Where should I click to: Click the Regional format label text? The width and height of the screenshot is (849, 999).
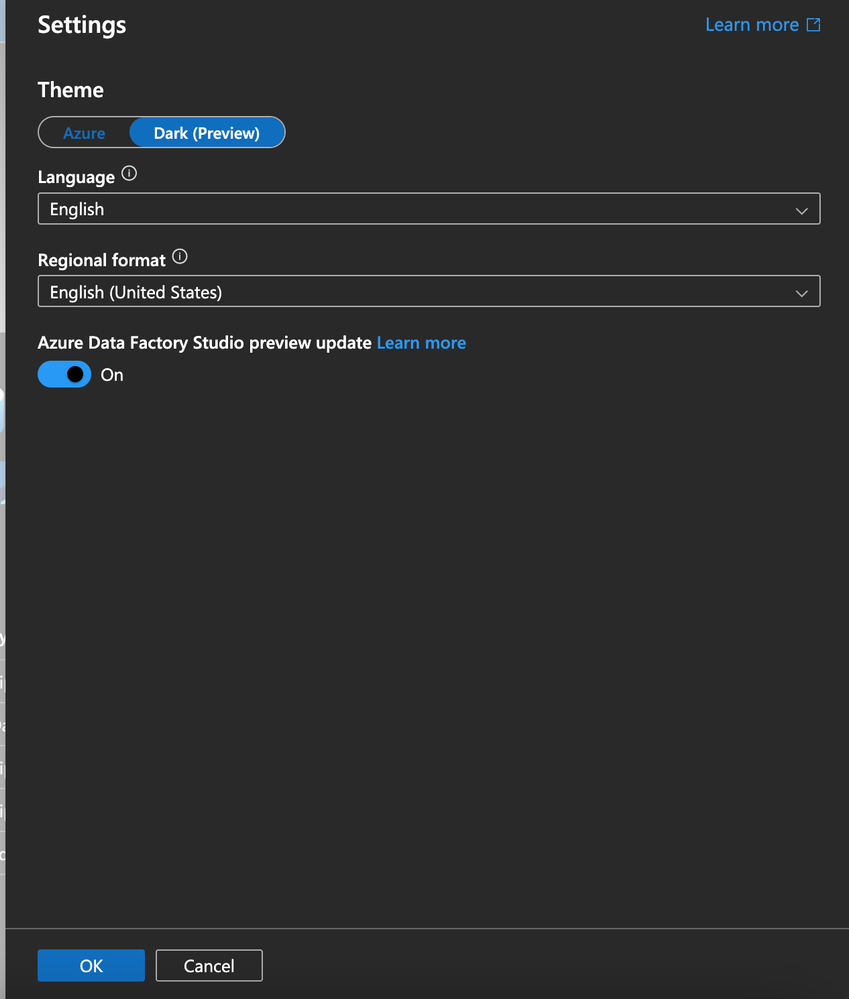coord(101,260)
